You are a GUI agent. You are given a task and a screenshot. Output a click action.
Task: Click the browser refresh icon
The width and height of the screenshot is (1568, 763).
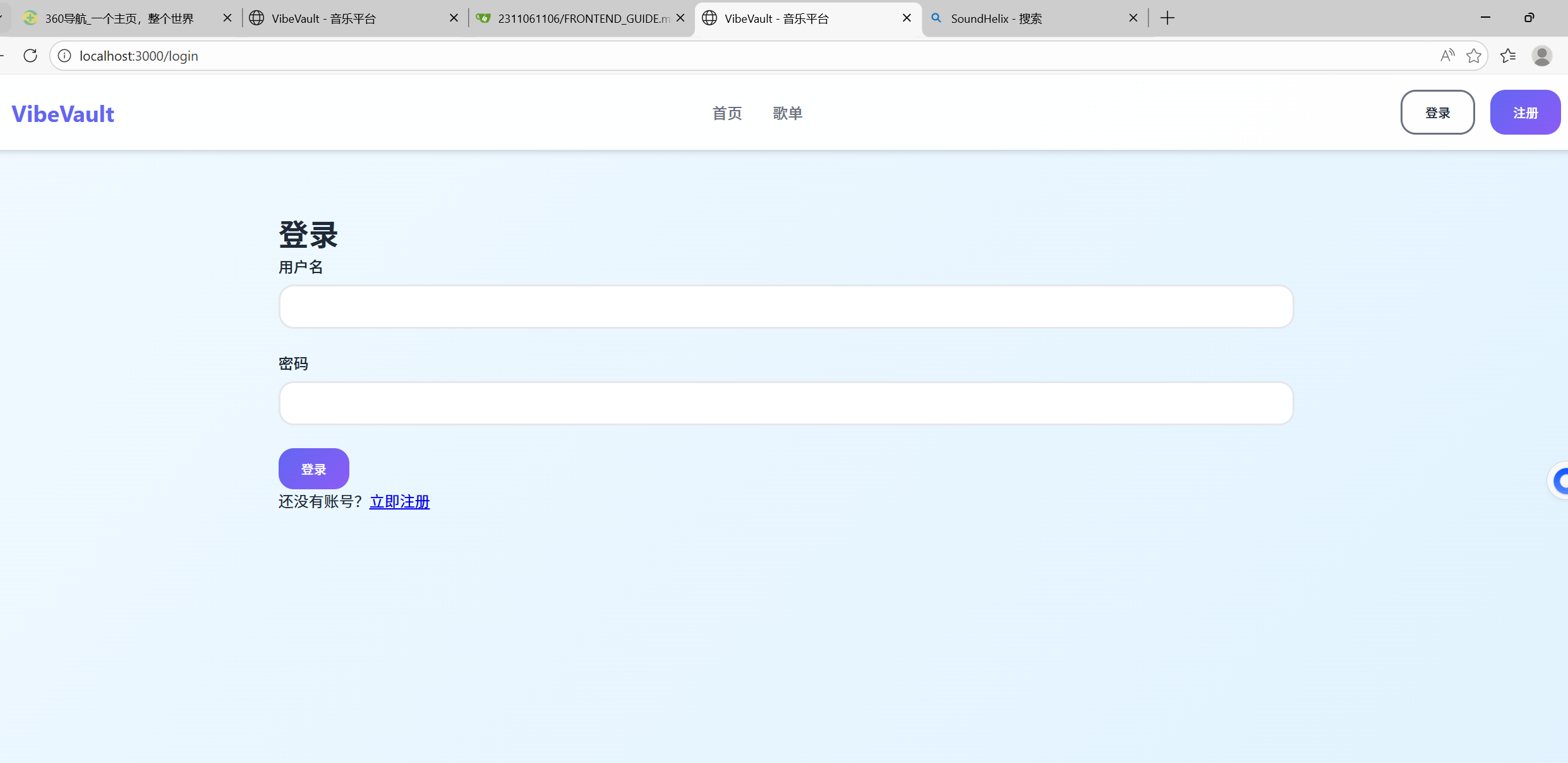coord(30,56)
